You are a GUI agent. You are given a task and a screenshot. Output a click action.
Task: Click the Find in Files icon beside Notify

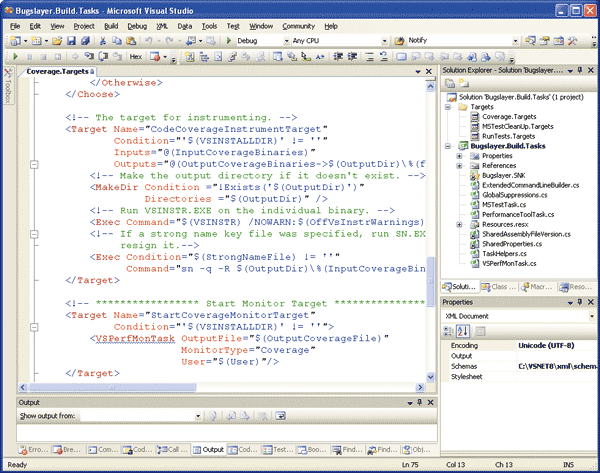(399, 41)
